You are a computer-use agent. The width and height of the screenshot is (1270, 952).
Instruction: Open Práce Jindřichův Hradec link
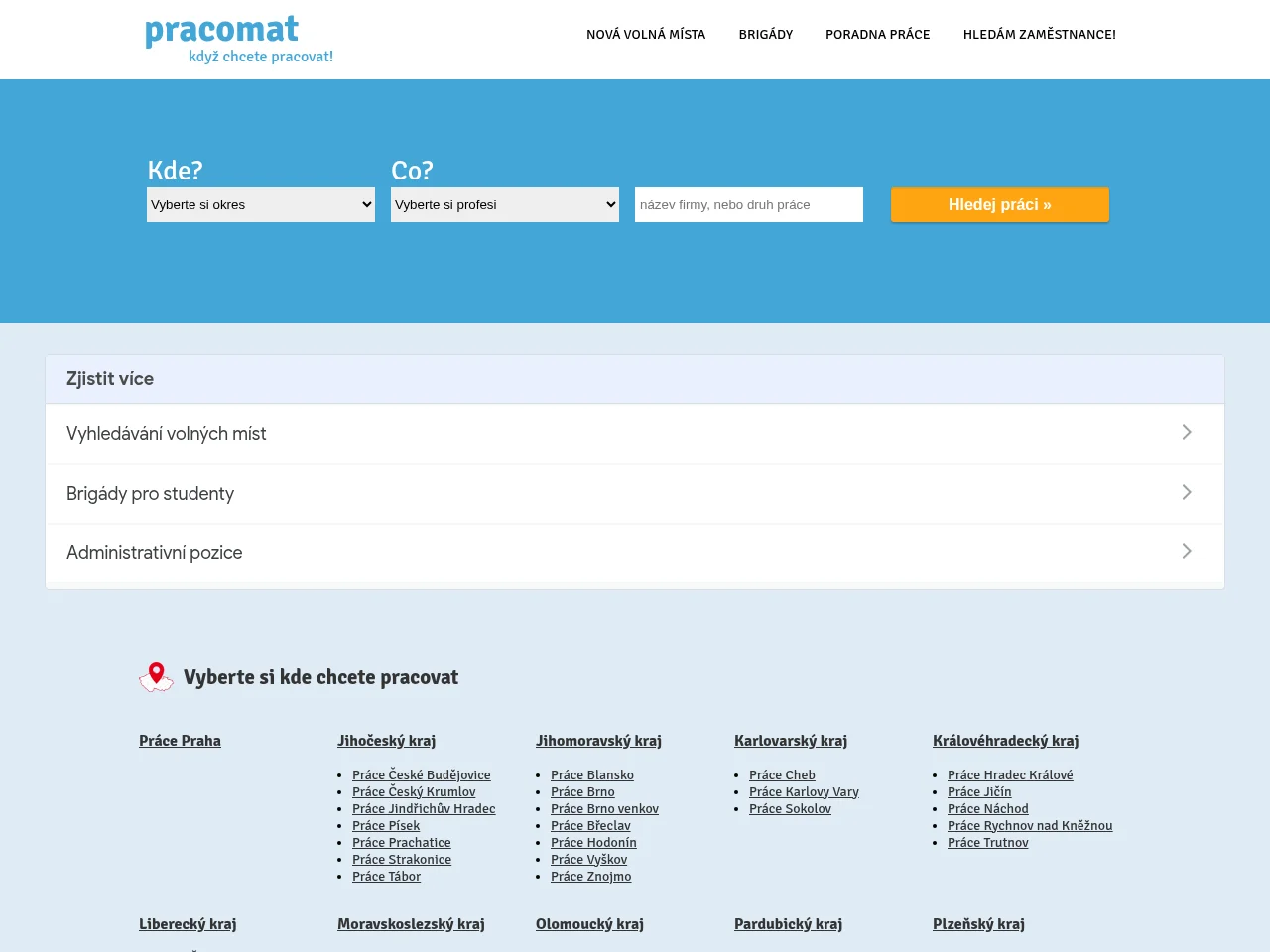tap(424, 809)
